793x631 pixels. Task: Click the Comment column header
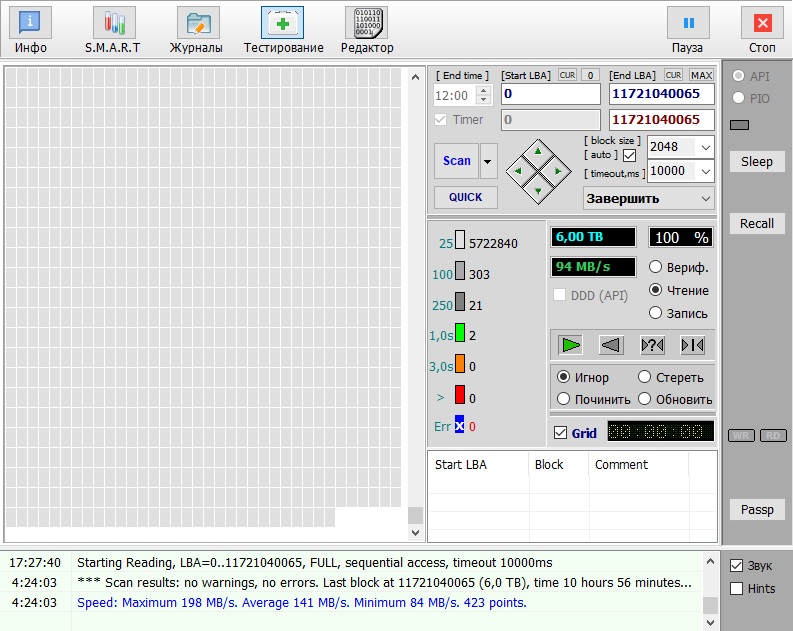coord(639,465)
